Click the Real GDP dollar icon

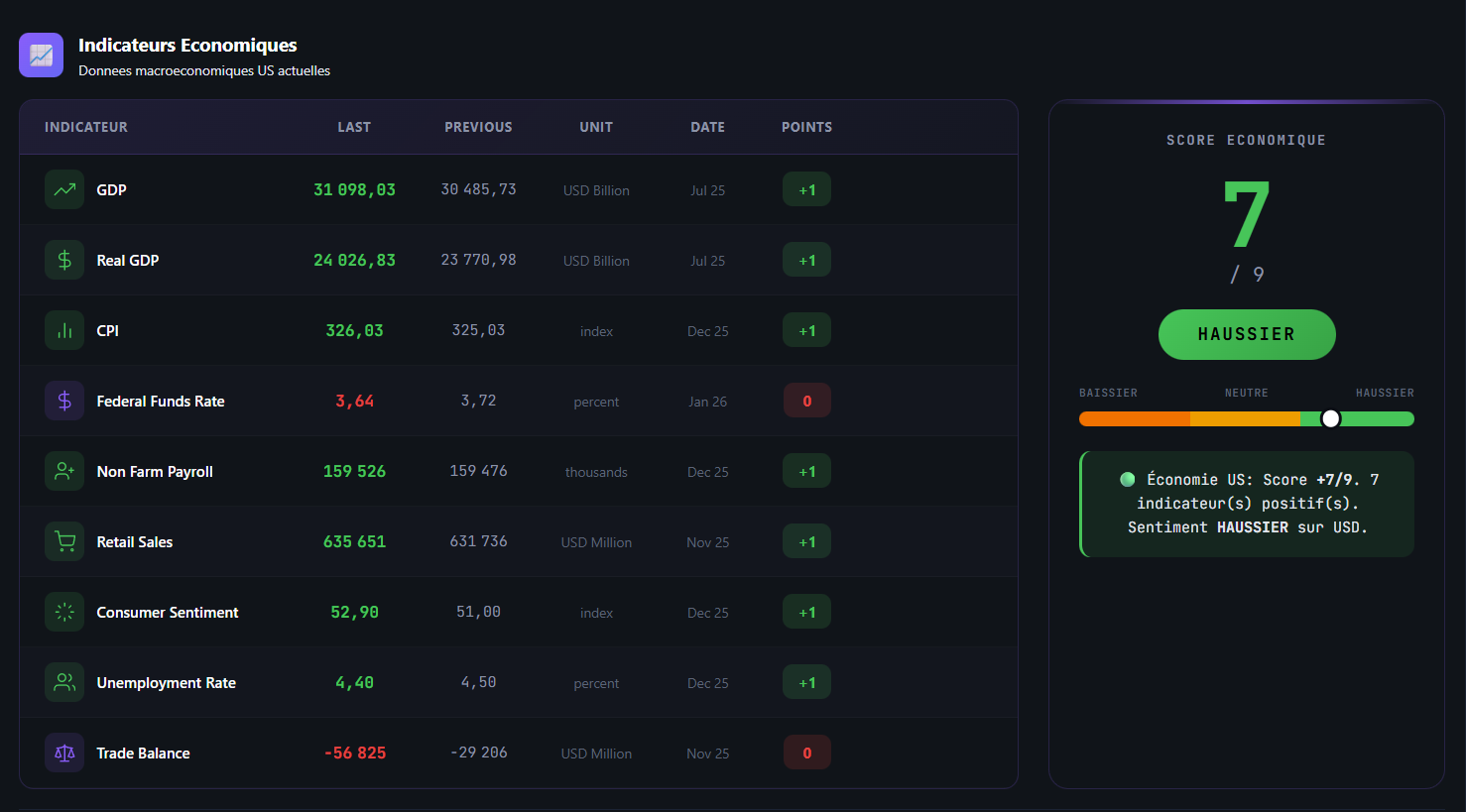point(64,261)
